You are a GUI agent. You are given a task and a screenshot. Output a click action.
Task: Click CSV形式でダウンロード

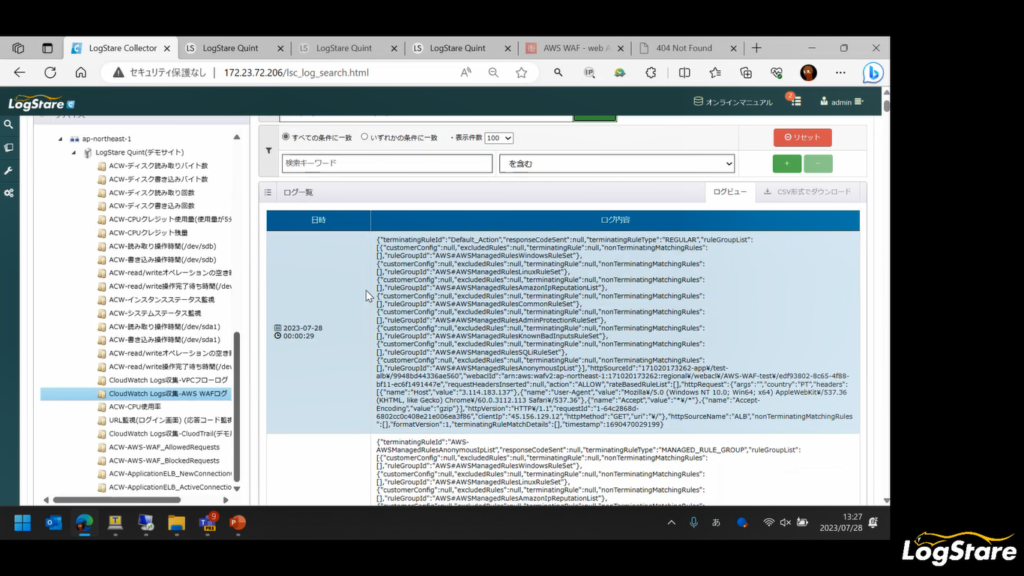[x=807, y=192]
